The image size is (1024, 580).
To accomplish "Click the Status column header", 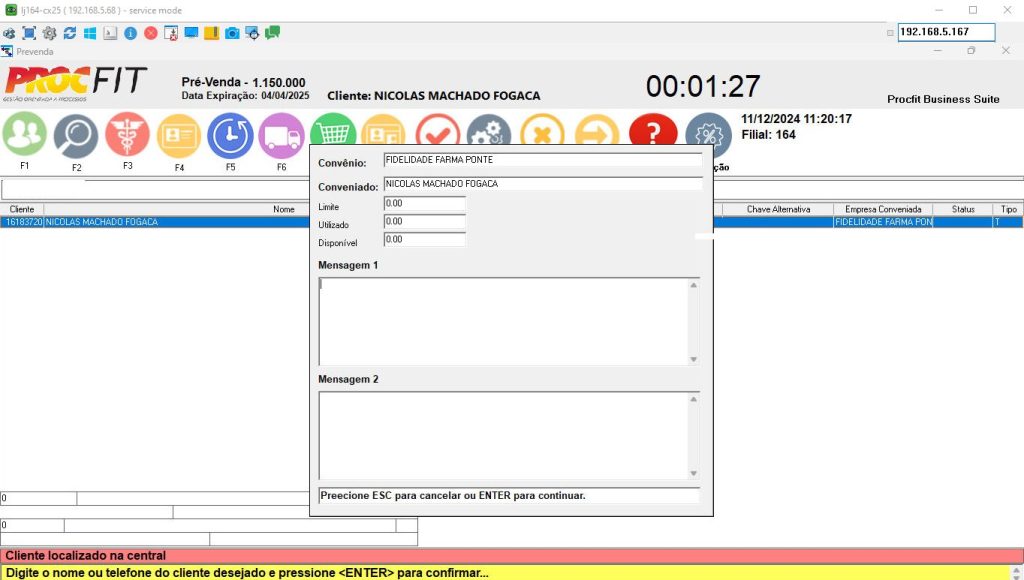I will point(963,209).
